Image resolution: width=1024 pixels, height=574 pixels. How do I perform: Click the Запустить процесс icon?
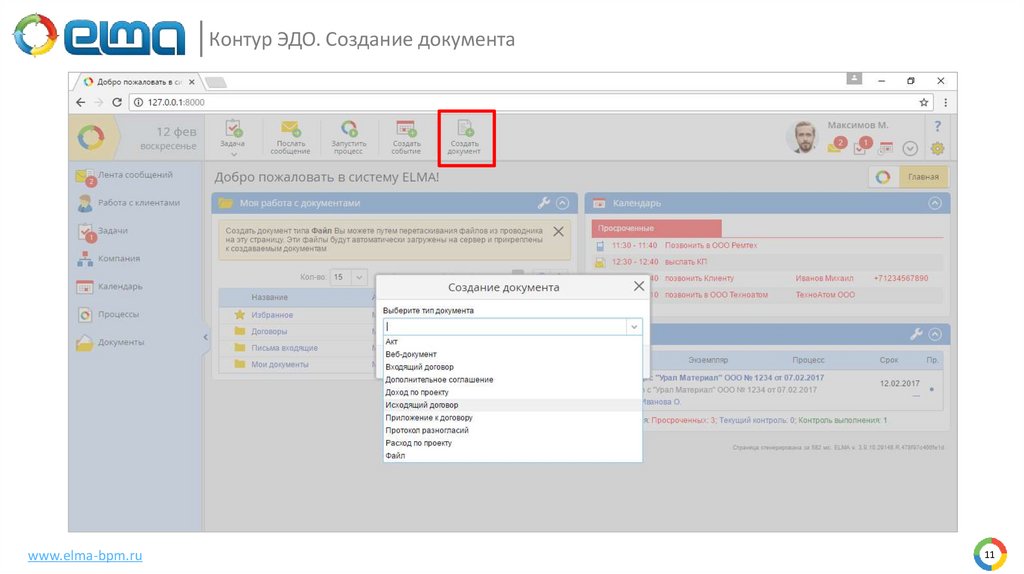(x=349, y=129)
